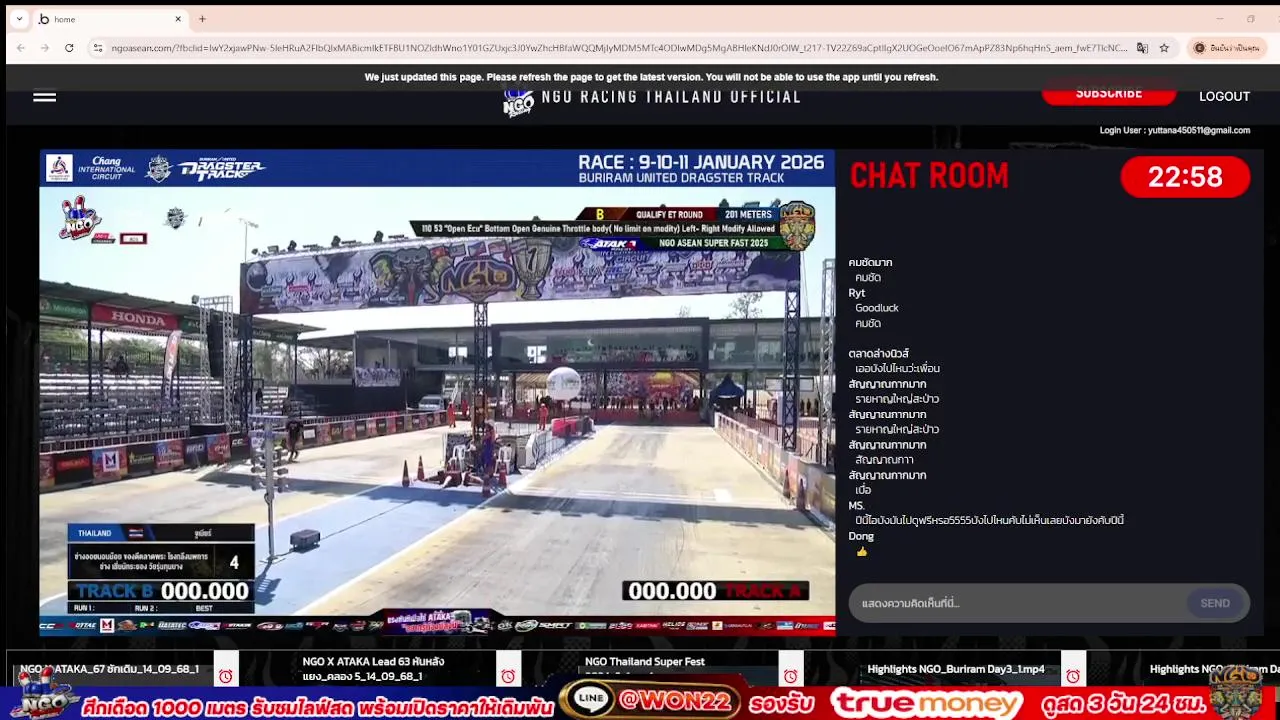Click clock icon beside Highlights NGO_Buriram Day3

point(1073,676)
